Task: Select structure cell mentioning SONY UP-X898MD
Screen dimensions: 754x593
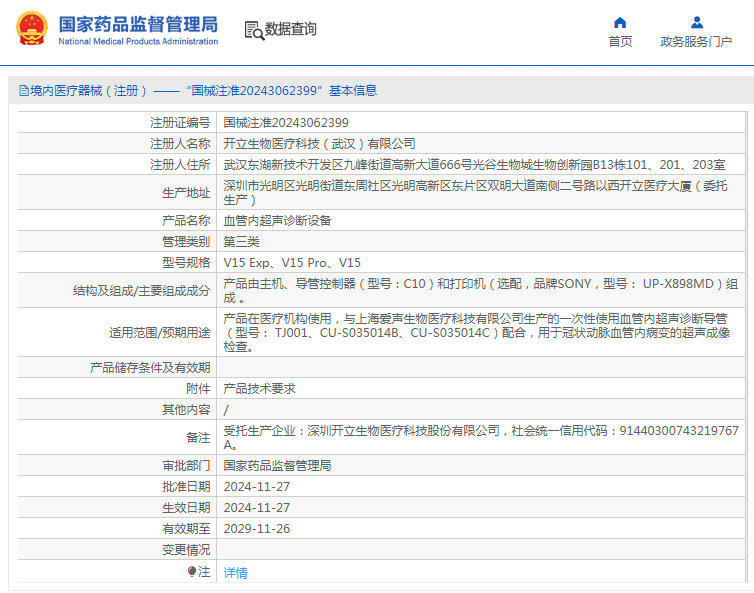Action: click(481, 290)
